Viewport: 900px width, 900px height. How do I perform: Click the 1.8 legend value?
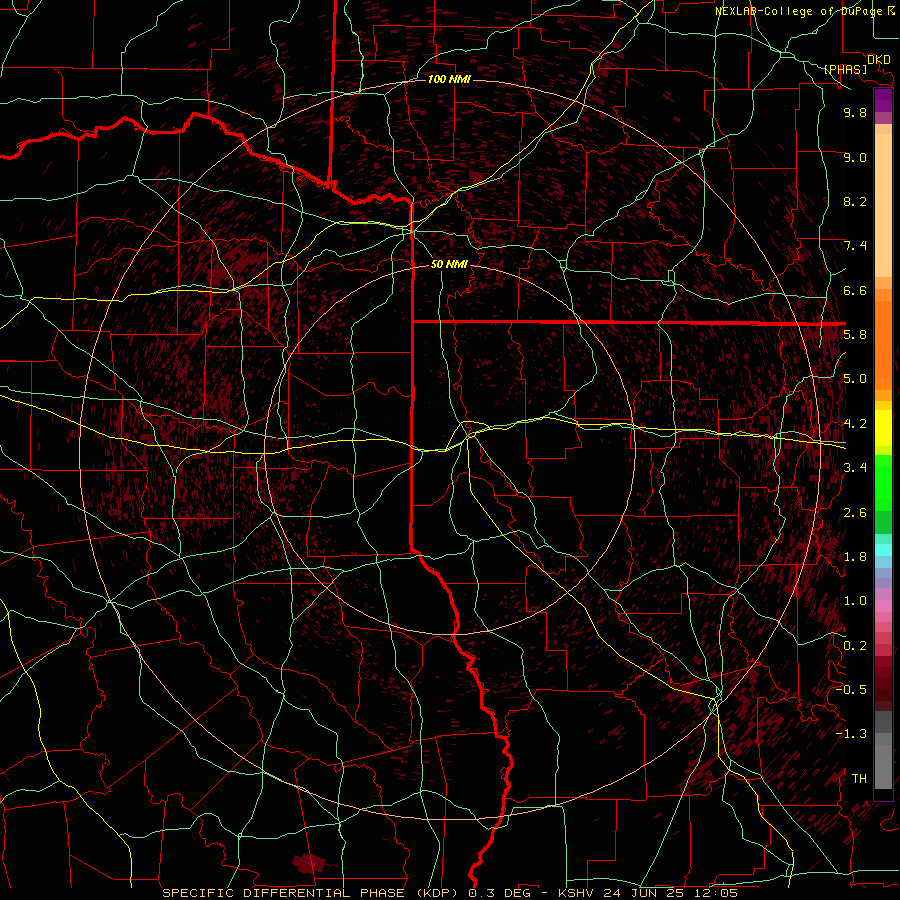[855, 557]
